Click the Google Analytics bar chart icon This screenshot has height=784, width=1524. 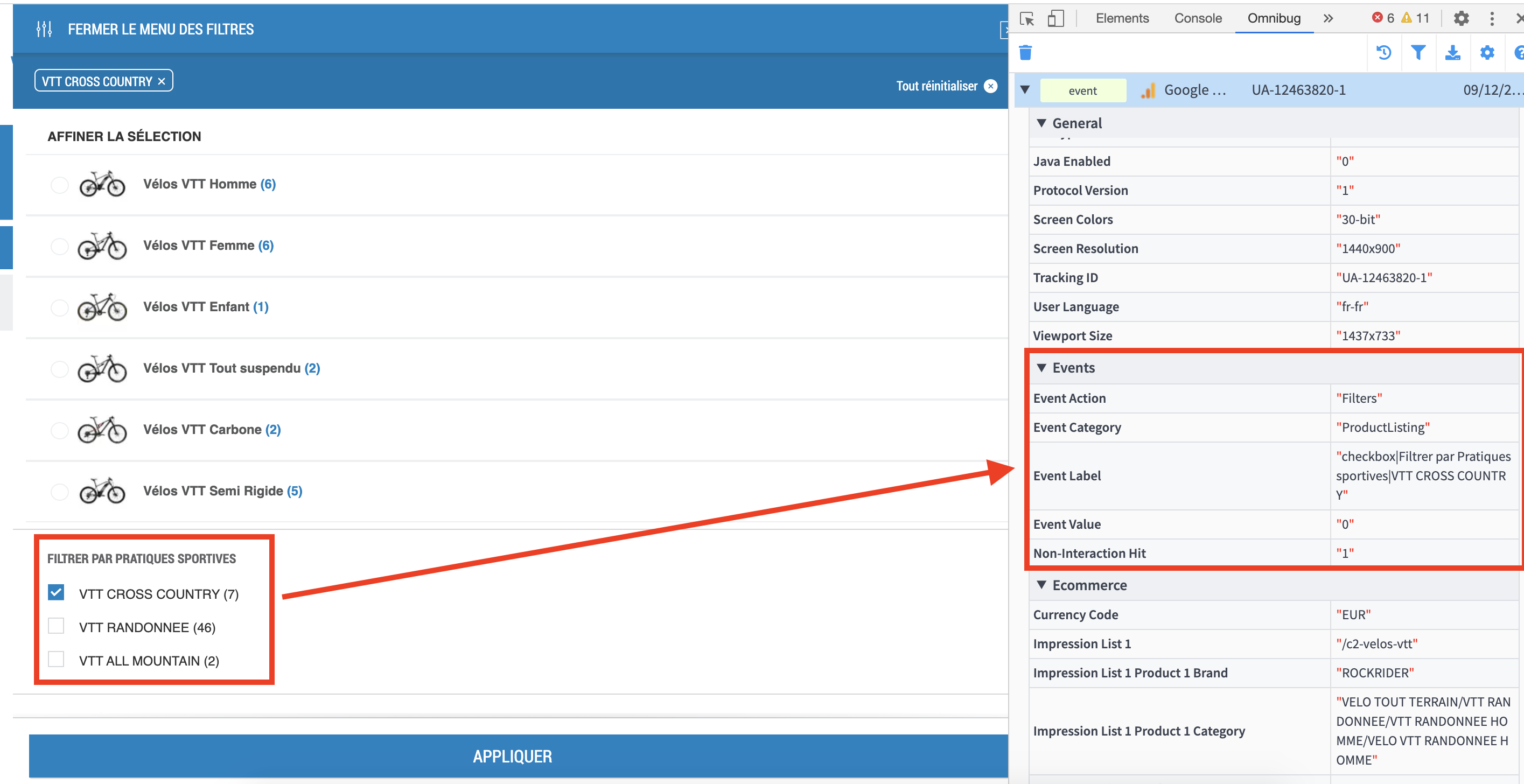1148,90
